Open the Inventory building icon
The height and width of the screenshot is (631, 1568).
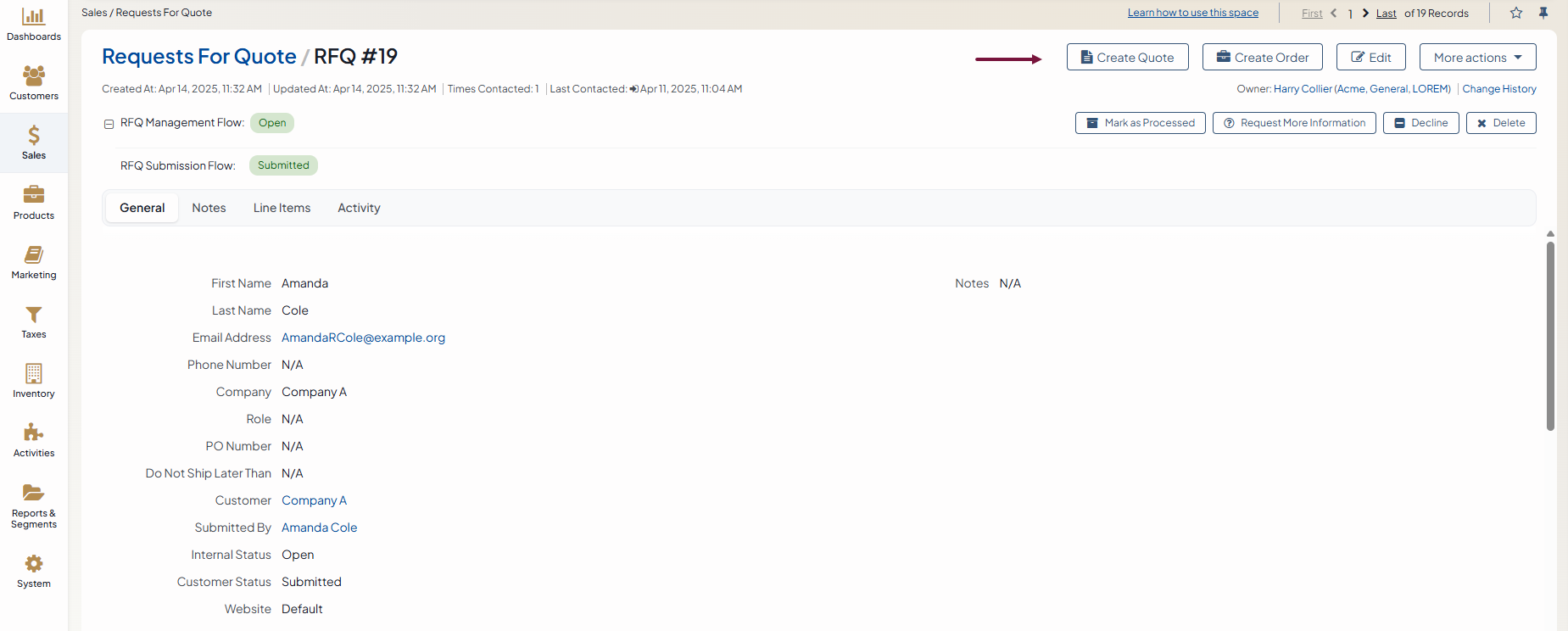(x=34, y=374)
